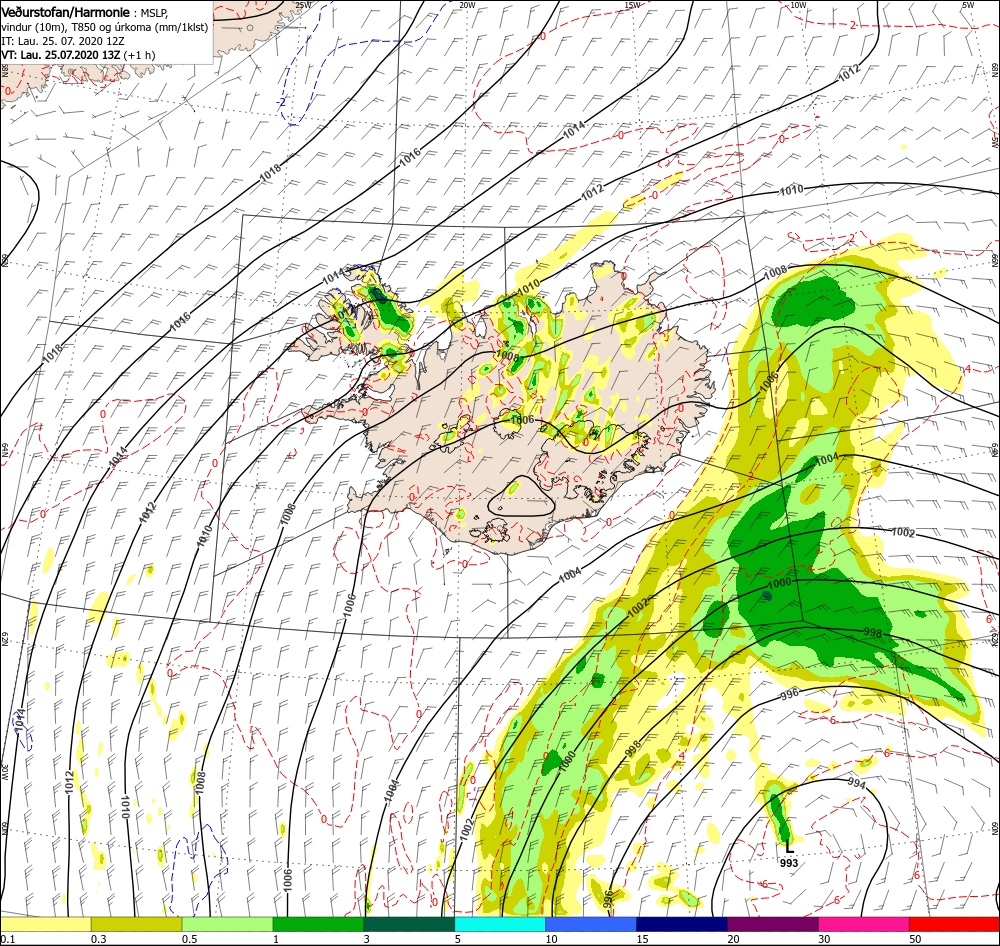
Task: Click the green 1–3 mm legend swatch
Action: [x=318, y=924]
